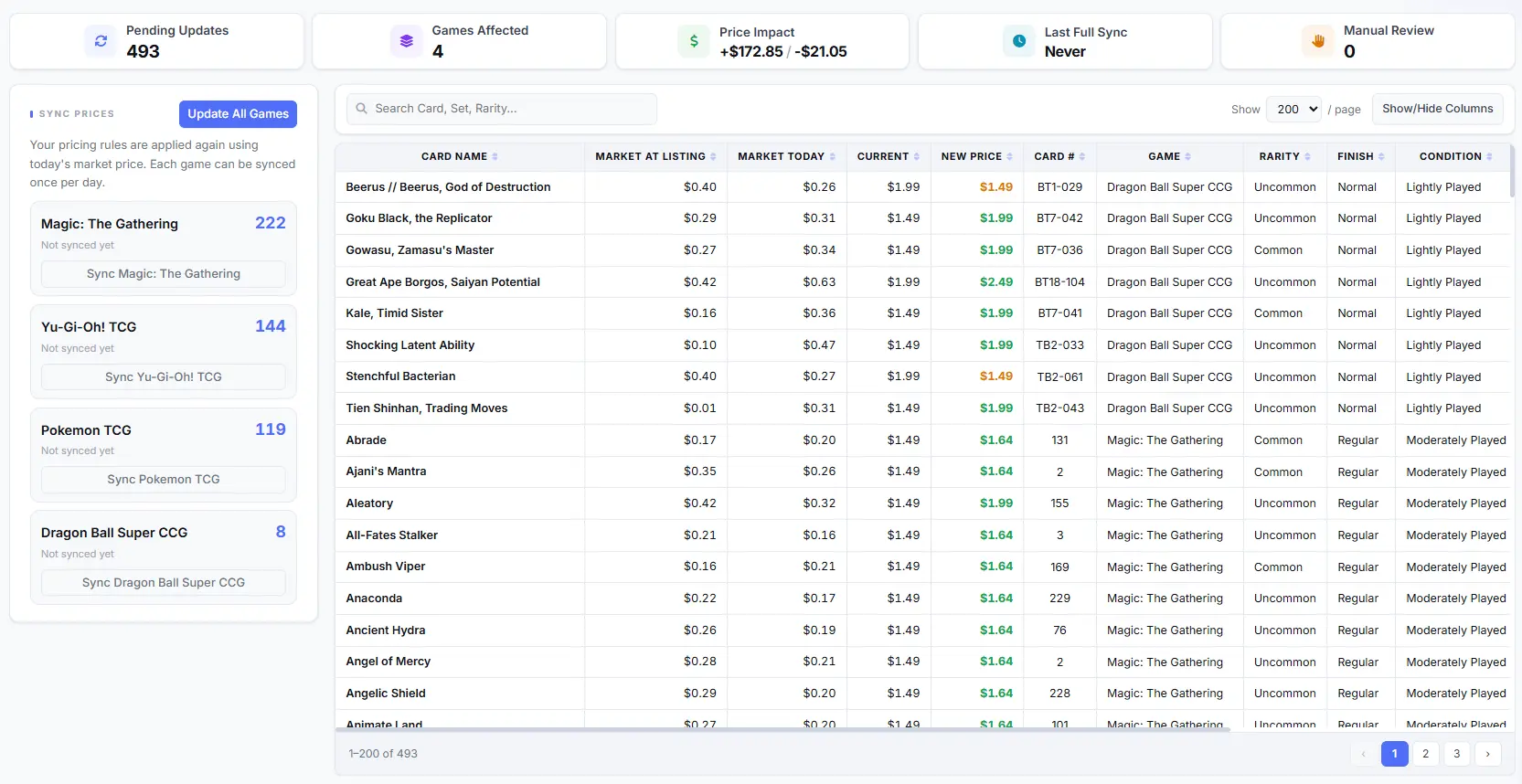Click the Price Impact dollar icon
Viewport: 1522px width, 784px height.
point(694,41)
